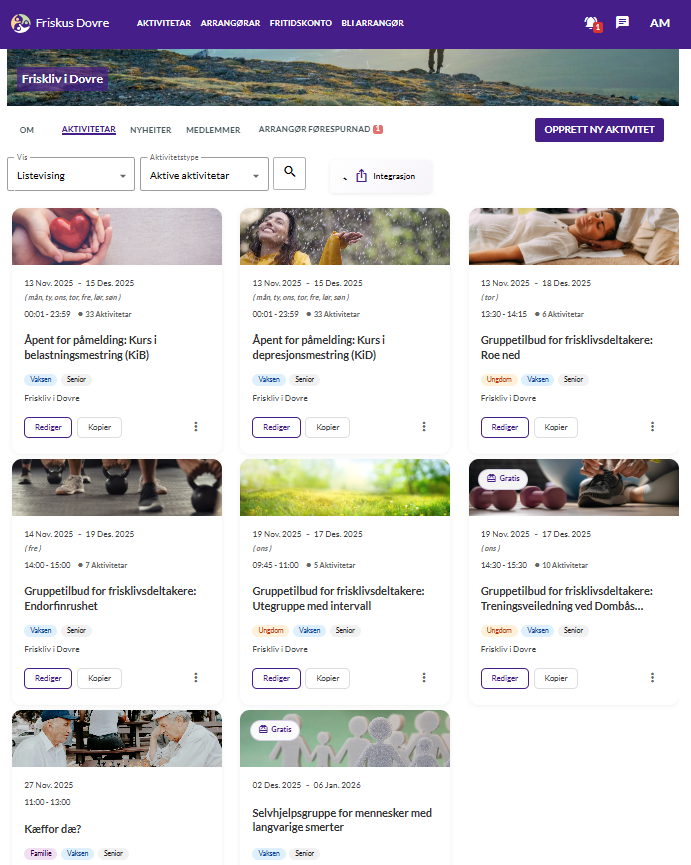Open the notifications bell icon
The image size is (691, 865).
[591, 23]
